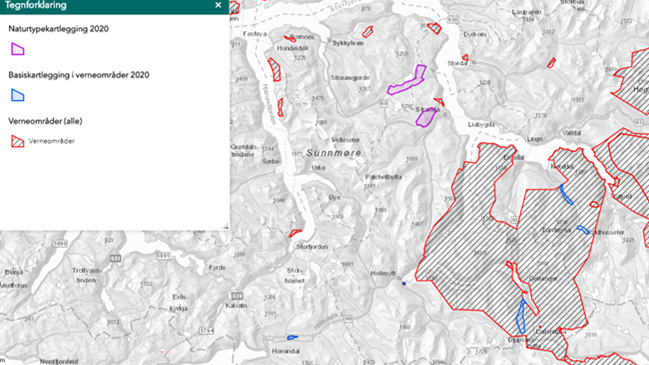649x365 pixels.
Task: Click the legend panel resize handle corner
Action: 226,226
